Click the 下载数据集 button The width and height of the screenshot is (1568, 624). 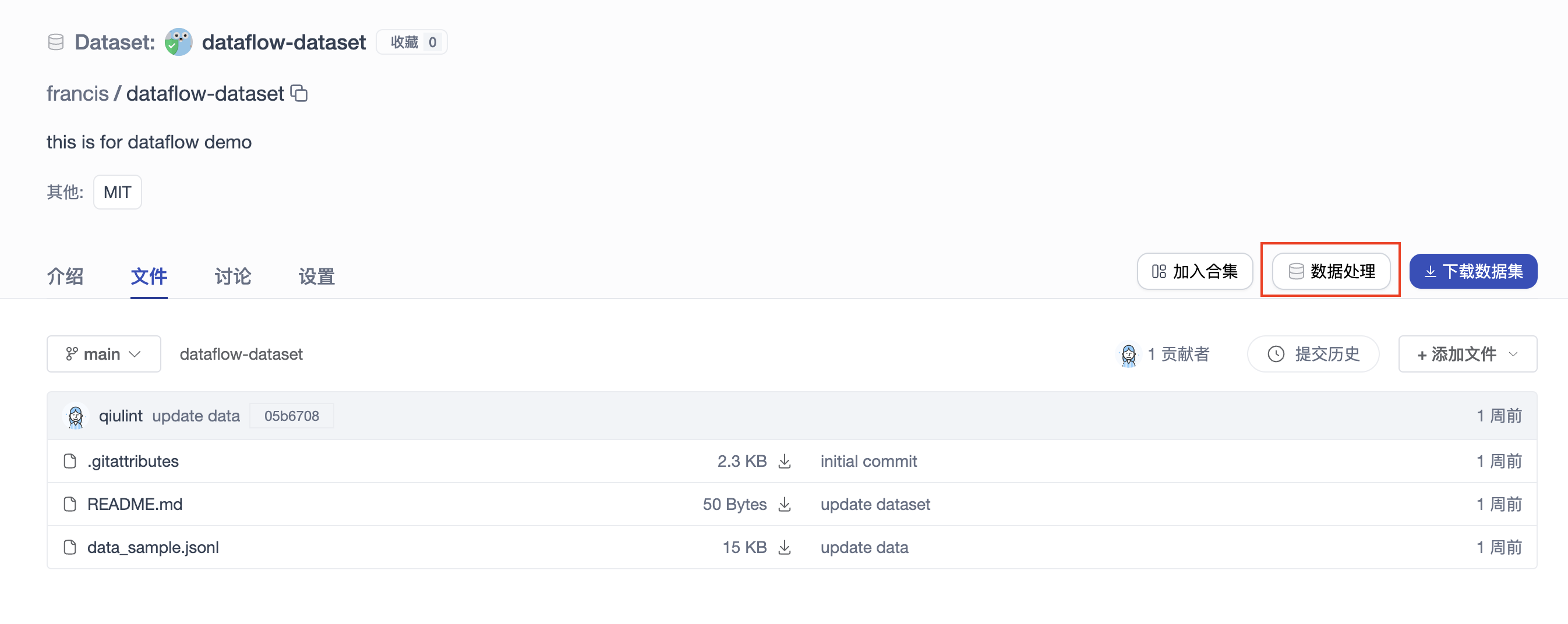1473,271
